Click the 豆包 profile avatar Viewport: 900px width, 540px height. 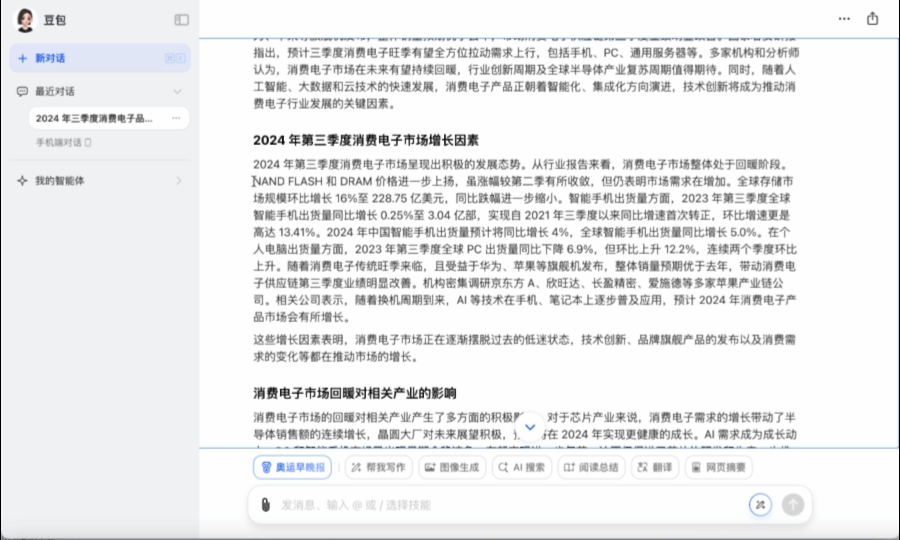point(25,20)
